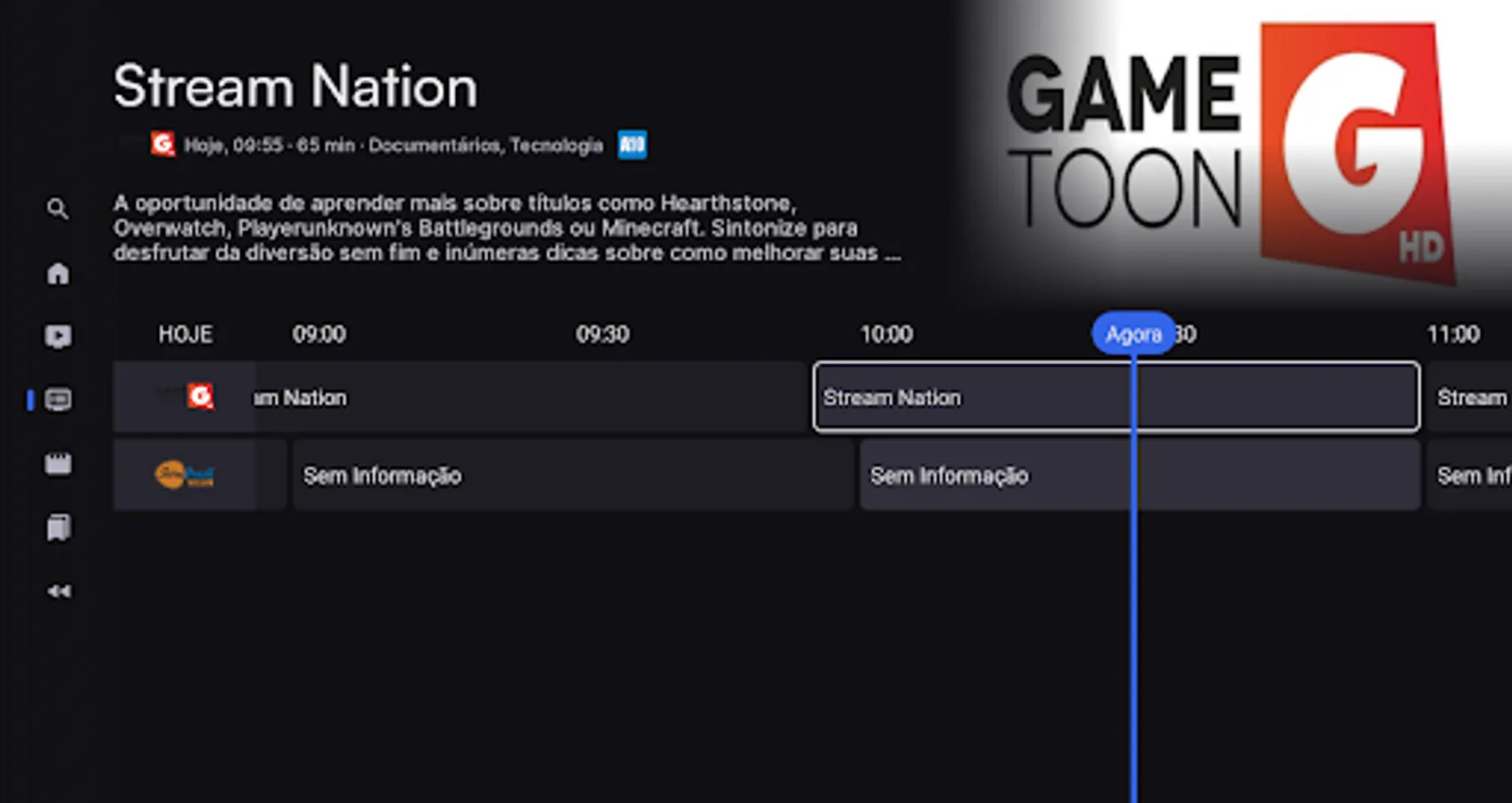Click the 10:00 time label
Viewport: 1512px width, 803px height.
pyautogui.click(x=886, y=335)
